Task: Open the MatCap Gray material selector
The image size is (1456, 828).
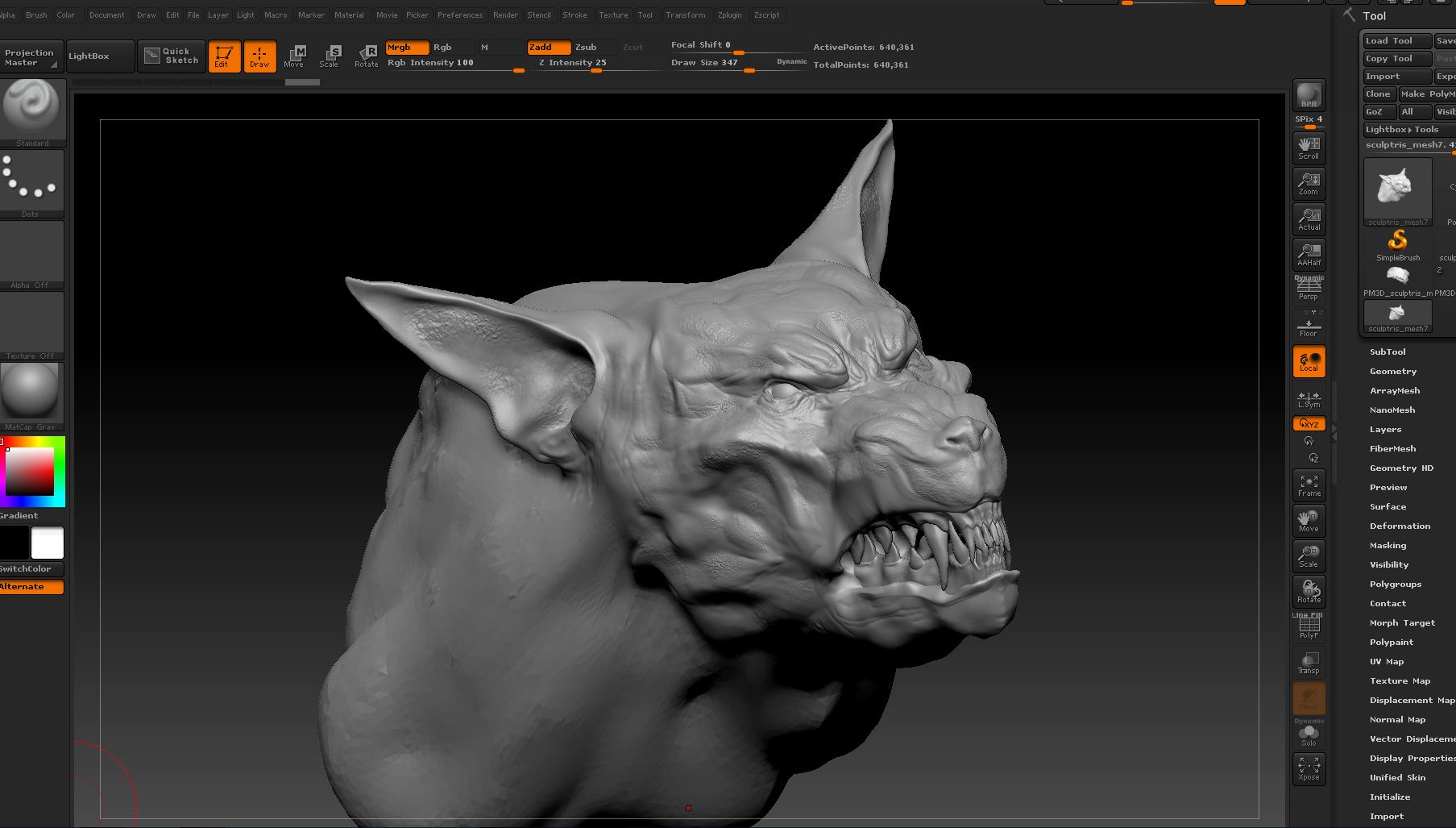Action: click(x=32, y=397)
